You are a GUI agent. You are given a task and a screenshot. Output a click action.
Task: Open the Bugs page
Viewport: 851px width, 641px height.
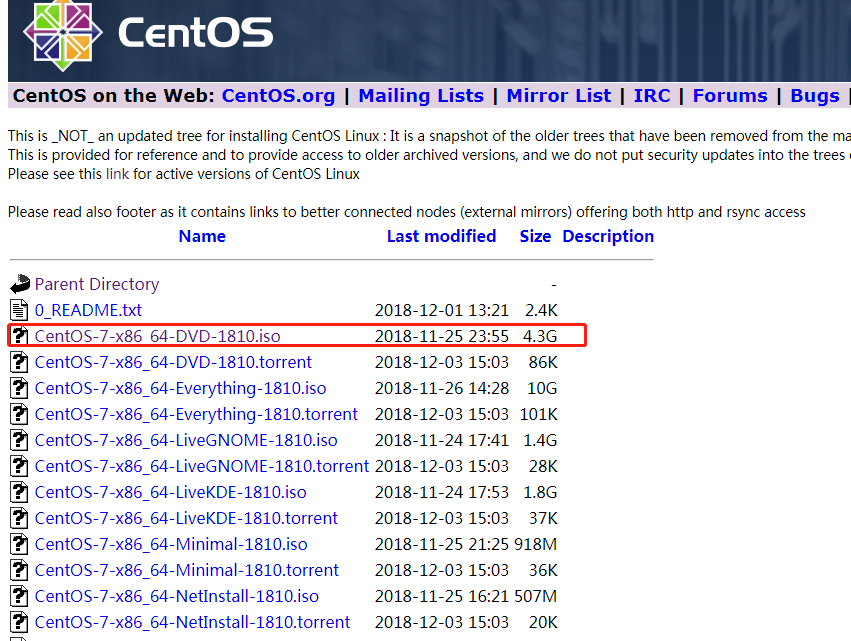(814, 95)
